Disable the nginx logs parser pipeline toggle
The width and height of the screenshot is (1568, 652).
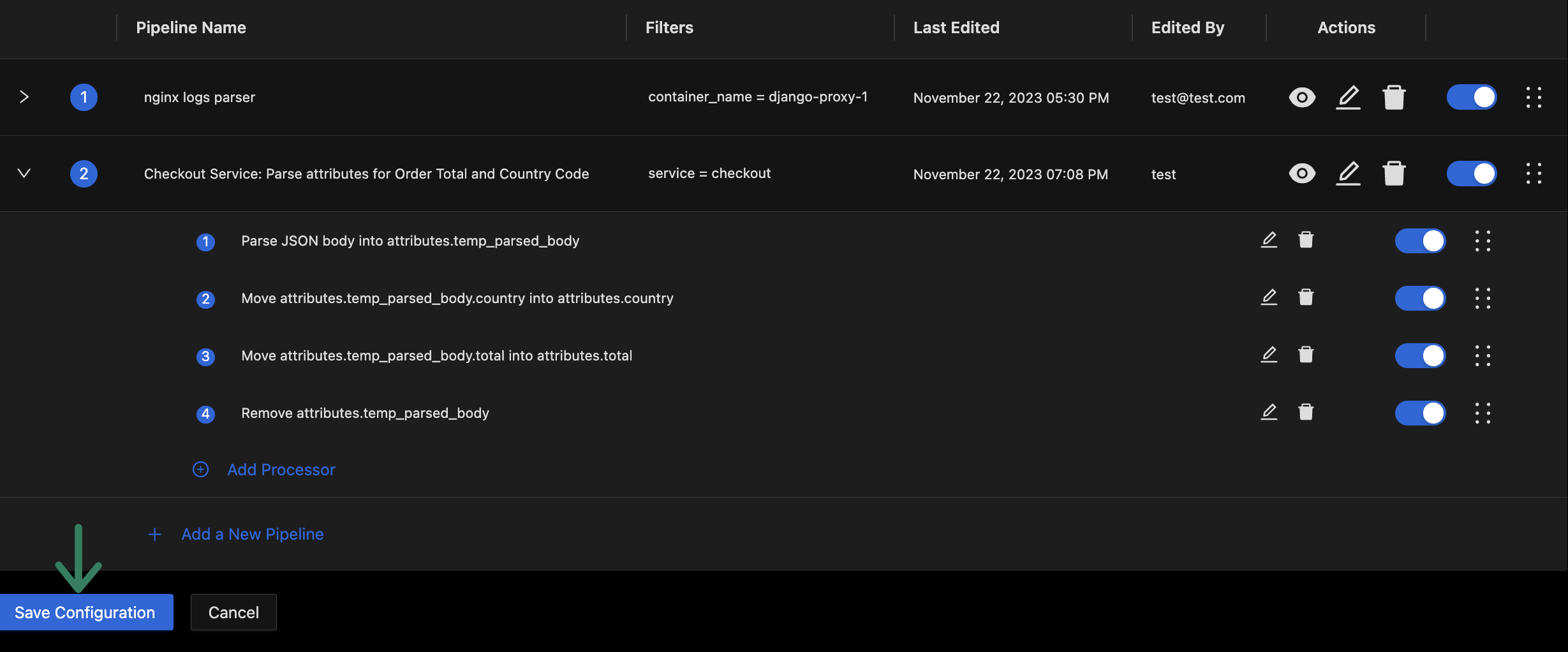pos(1471,97)
